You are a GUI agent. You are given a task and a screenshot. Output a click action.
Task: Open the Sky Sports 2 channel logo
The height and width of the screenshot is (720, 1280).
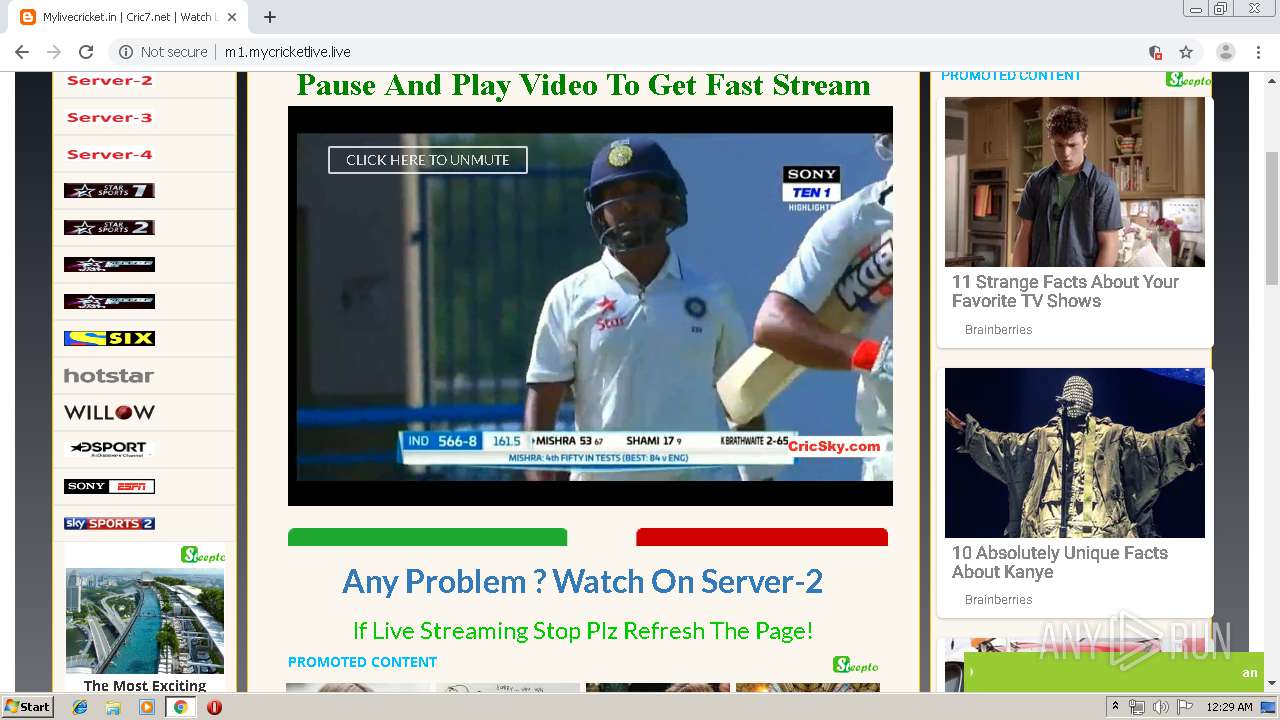tap(109, 523)
